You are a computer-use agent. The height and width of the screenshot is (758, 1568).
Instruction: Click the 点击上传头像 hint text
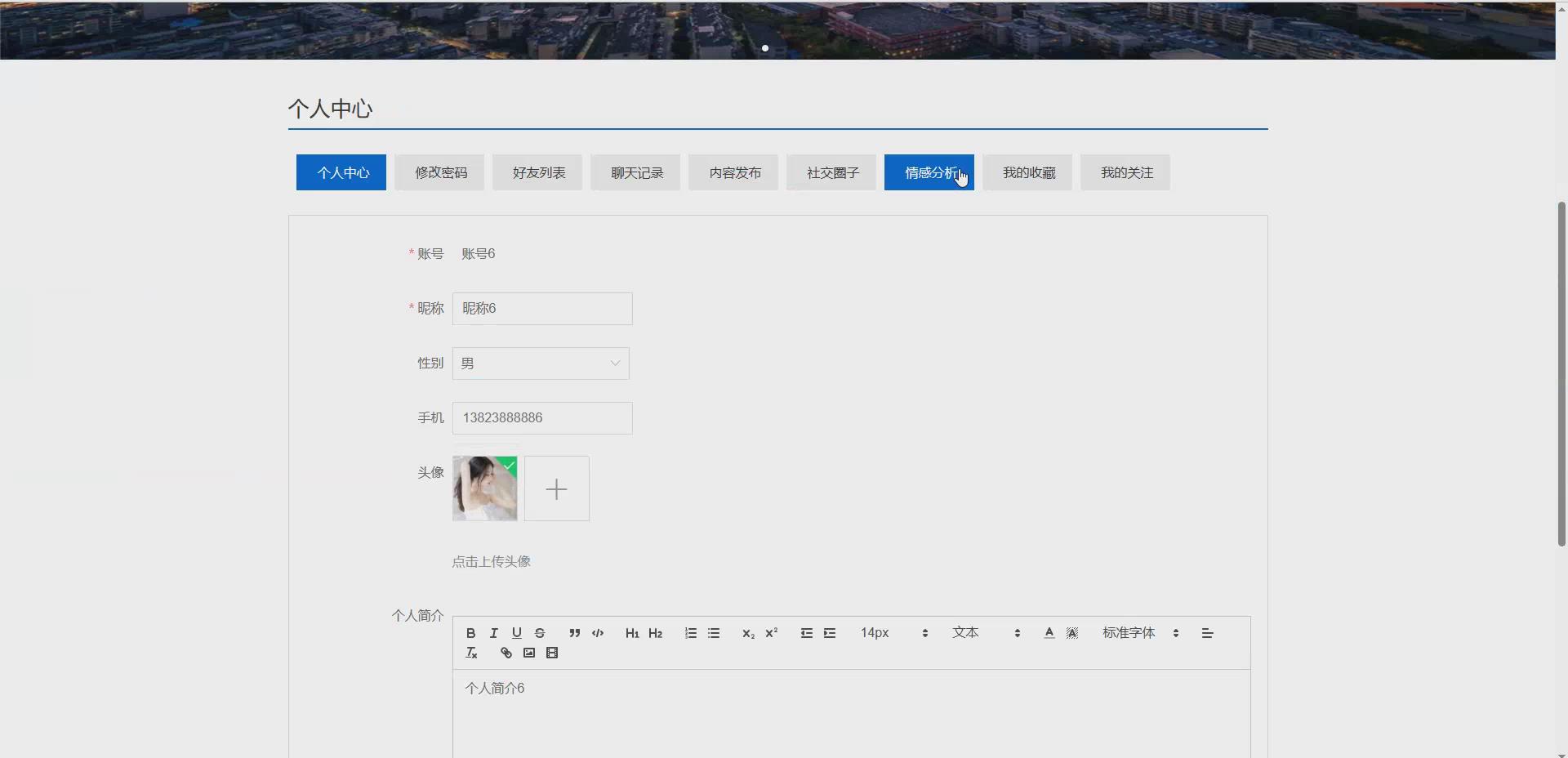click(x=492, y=562)
